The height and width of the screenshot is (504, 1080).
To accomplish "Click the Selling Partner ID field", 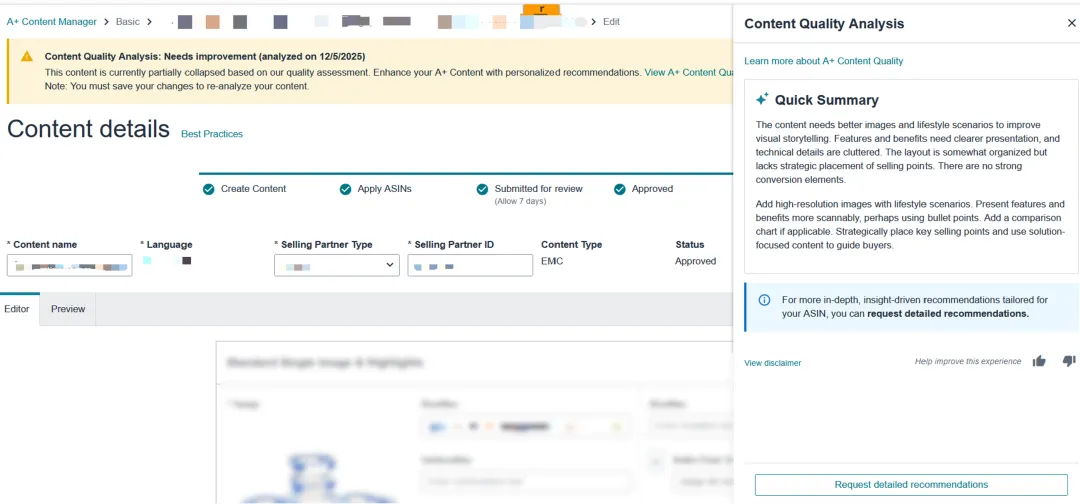I will tap(469, 265).
